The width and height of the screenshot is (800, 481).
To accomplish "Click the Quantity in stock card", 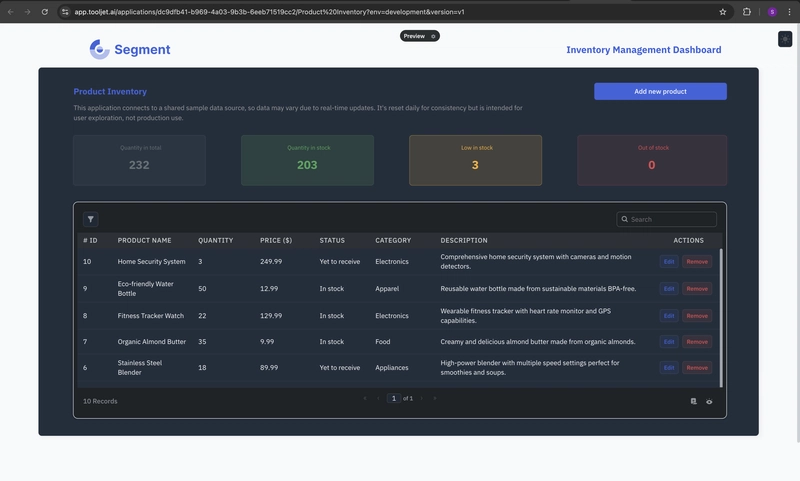I will coord(307,160).
